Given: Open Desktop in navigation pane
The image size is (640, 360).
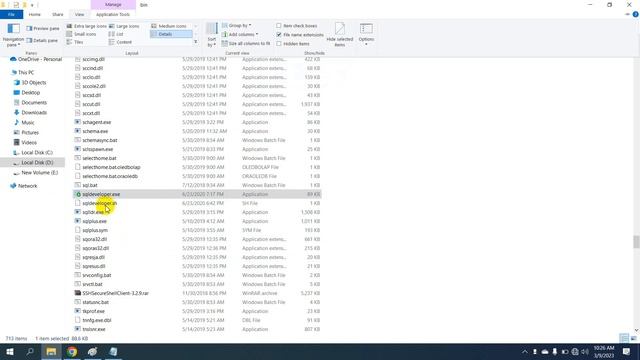Looking at the screenshot, I should tap(27, 93).
